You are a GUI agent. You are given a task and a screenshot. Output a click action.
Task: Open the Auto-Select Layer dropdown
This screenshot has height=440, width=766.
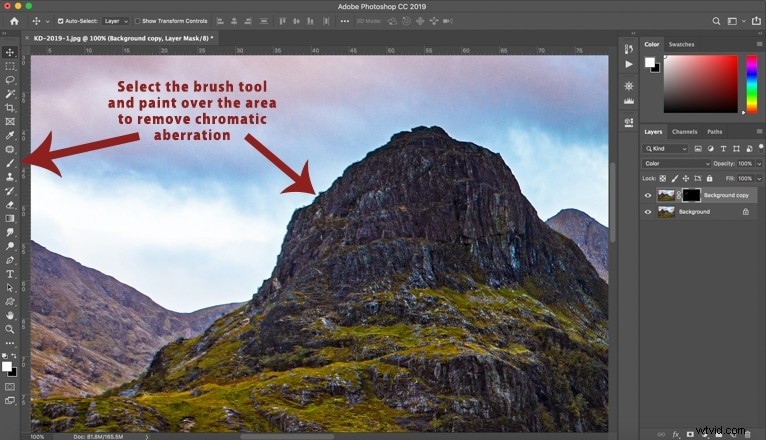[x=116, y=21]
